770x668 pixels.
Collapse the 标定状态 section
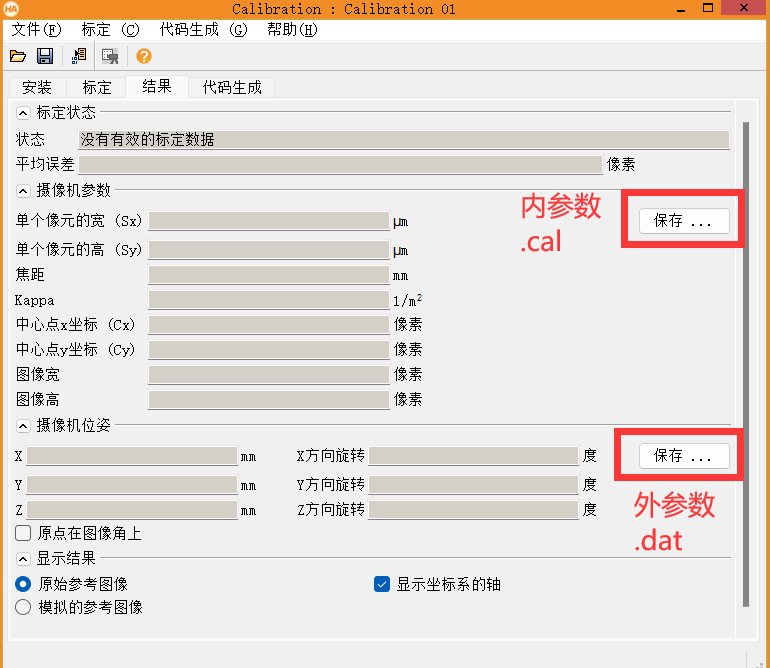(x=23, y=113)
